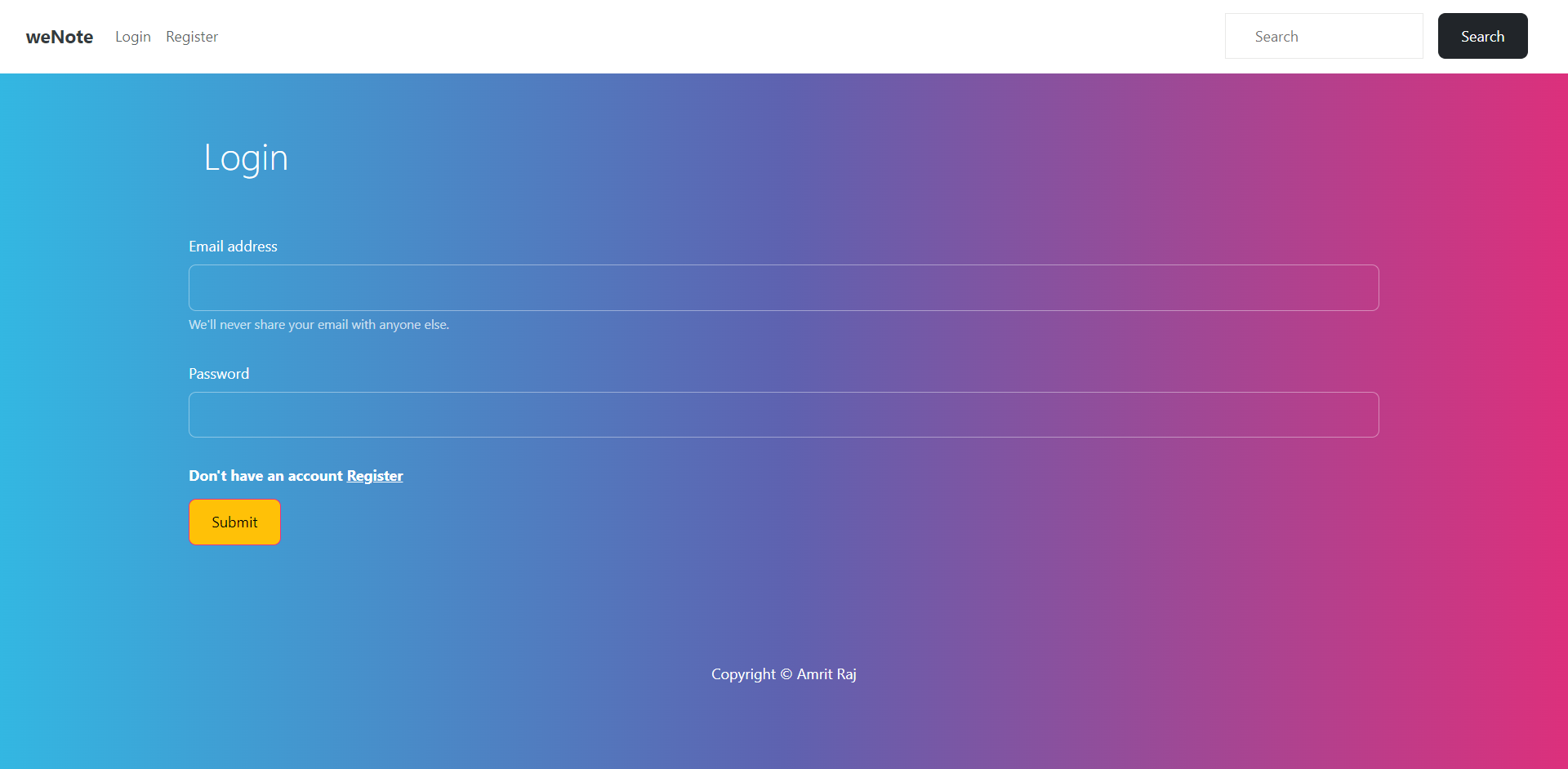Open Register page from navbar
1568x769 pixels.
[x=192, y=37]
